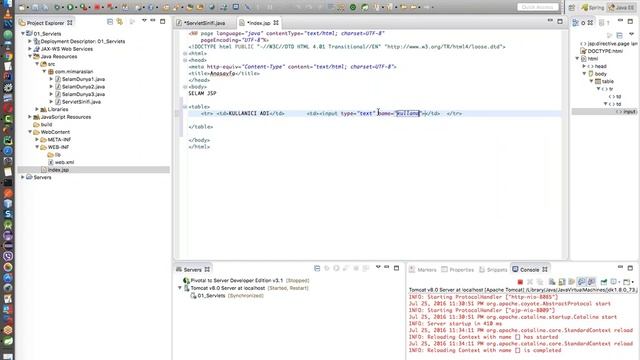Toggle Show Console on standard out change
This screenshot has width=640, height=360.
point(582,282)
